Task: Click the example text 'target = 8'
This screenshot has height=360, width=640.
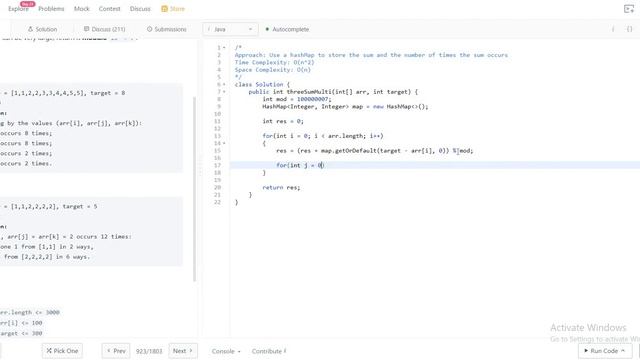Action: (108, 93)
